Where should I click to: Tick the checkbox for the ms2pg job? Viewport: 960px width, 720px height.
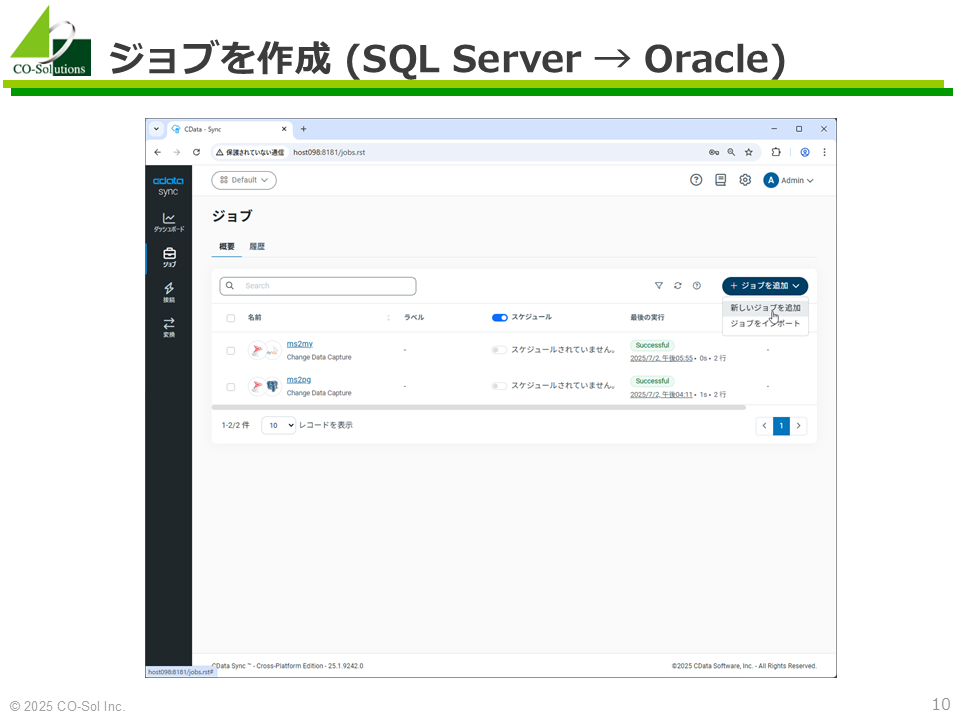coord(231,387)
